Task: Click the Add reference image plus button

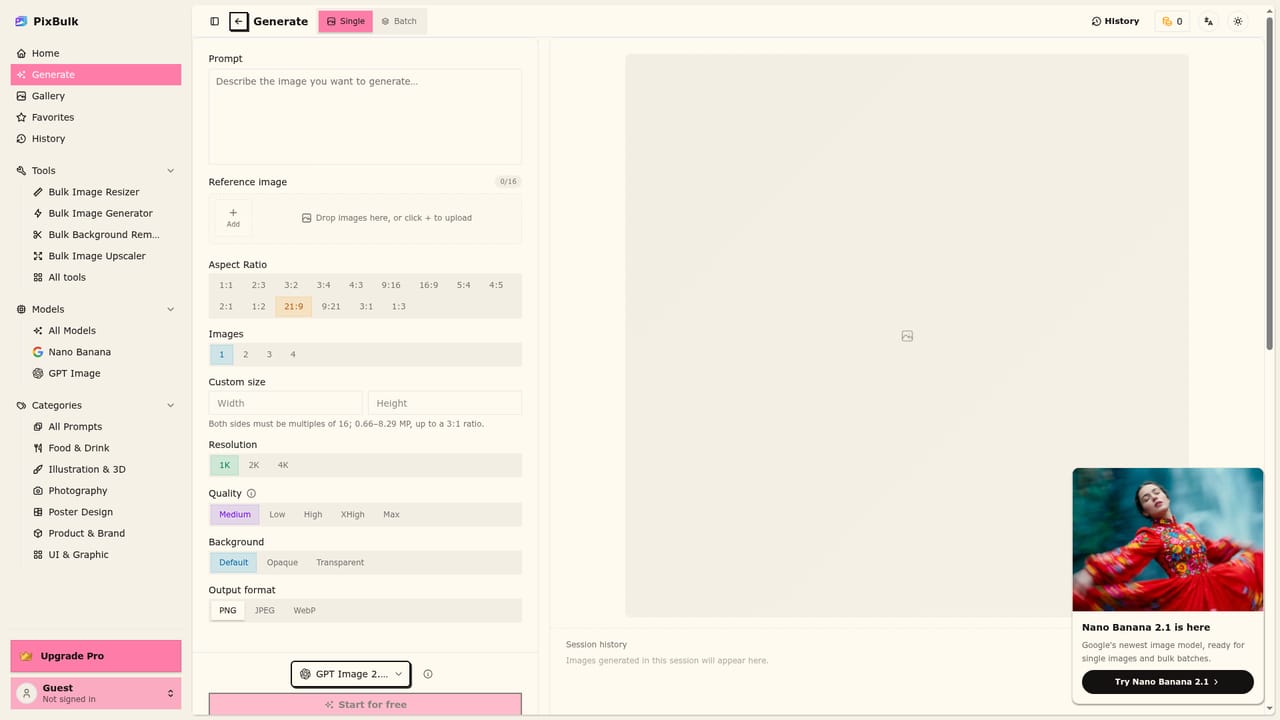Action: (233, 217)
